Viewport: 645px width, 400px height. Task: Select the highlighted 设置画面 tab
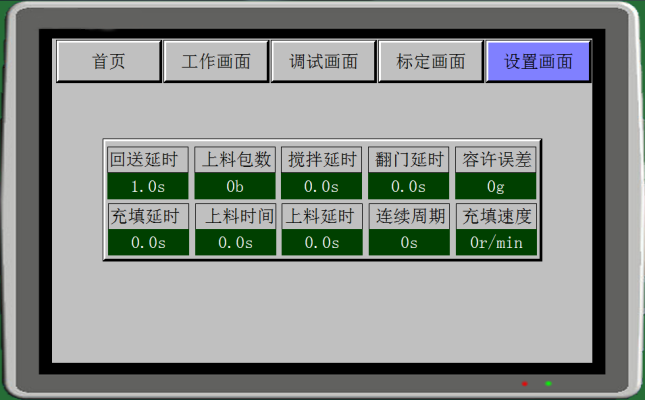538,61
